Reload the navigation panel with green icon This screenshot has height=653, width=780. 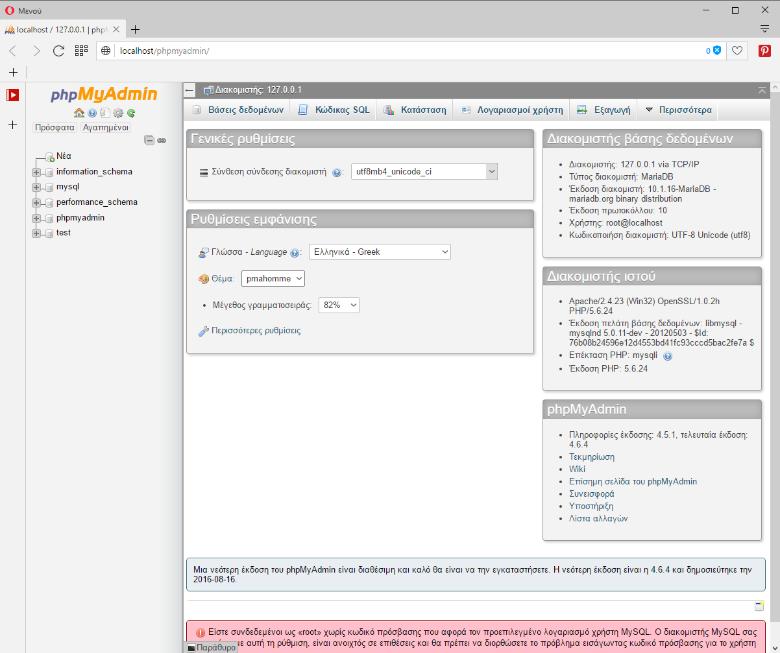pos(131,113)
